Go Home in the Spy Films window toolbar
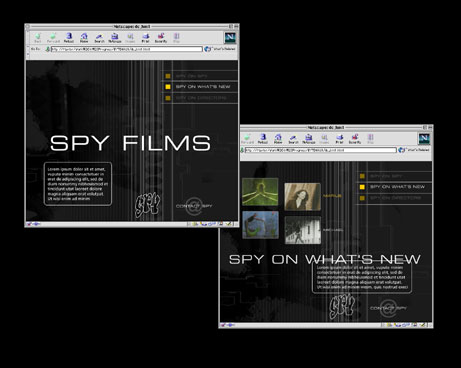This screenshot has width=461, height=368. click(x=84, y=37)
